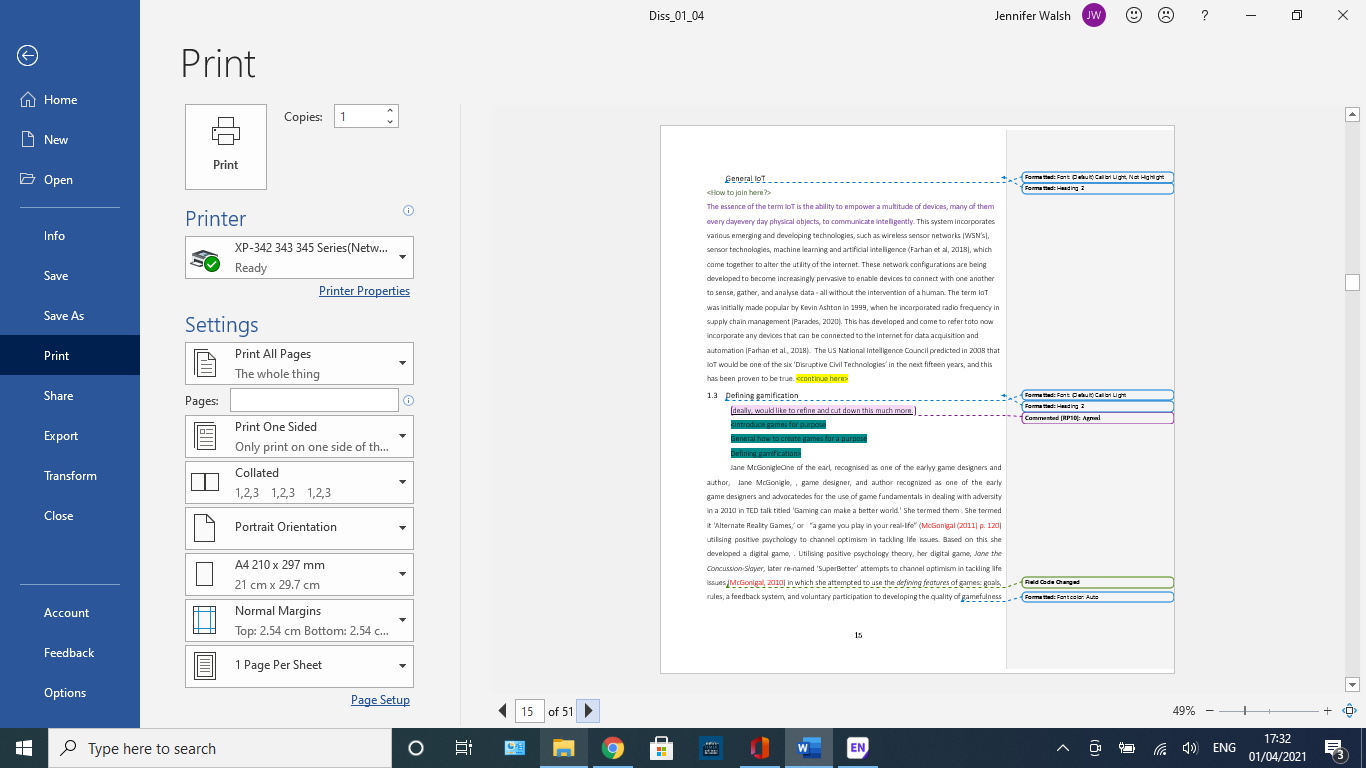Click the back arrow to exit Backstage

[27, 56]
